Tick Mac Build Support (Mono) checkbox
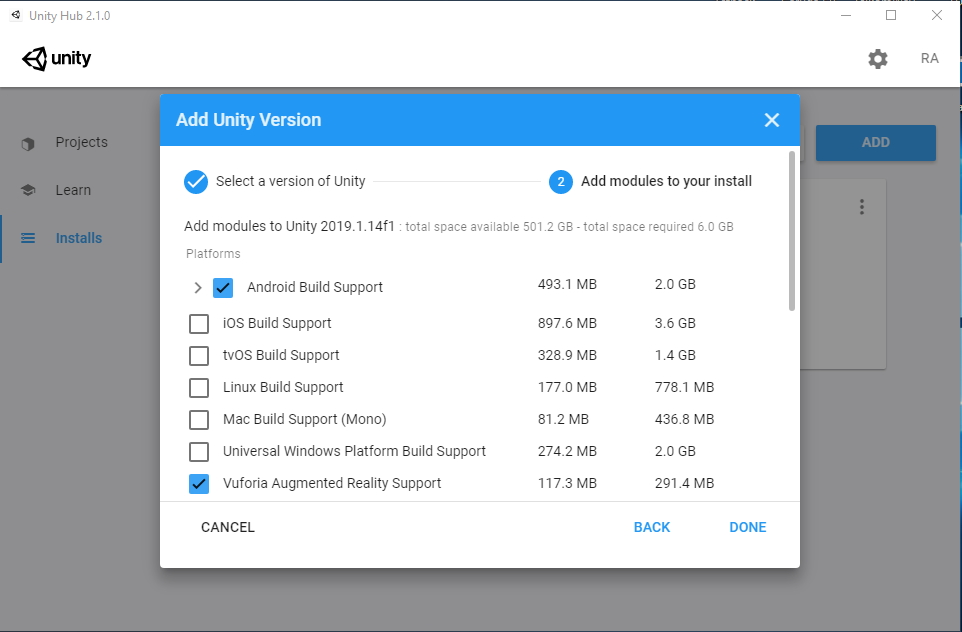Screen dimensions: 962x632 coord(199,419)
